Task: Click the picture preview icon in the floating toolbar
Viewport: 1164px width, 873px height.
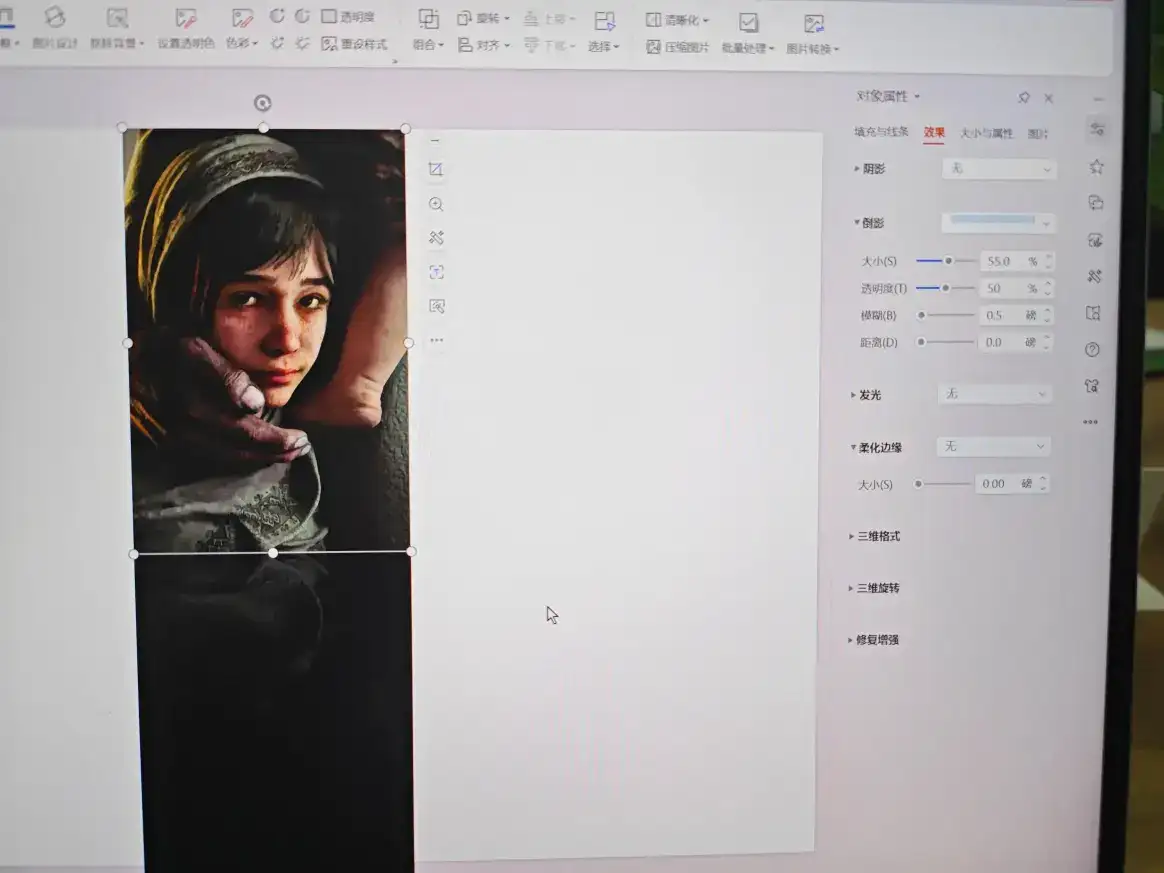Action: pyautogui.click(x=436, y=306)
